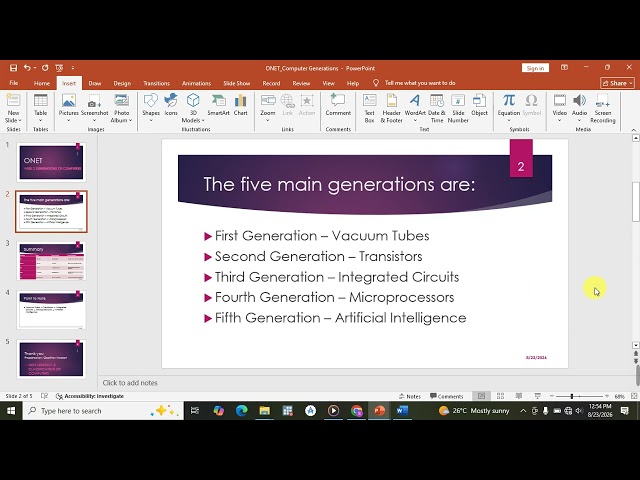This screenshot has height=480, width=640.
Task: Zoom in with the plus button
Action: click(607, 396)
